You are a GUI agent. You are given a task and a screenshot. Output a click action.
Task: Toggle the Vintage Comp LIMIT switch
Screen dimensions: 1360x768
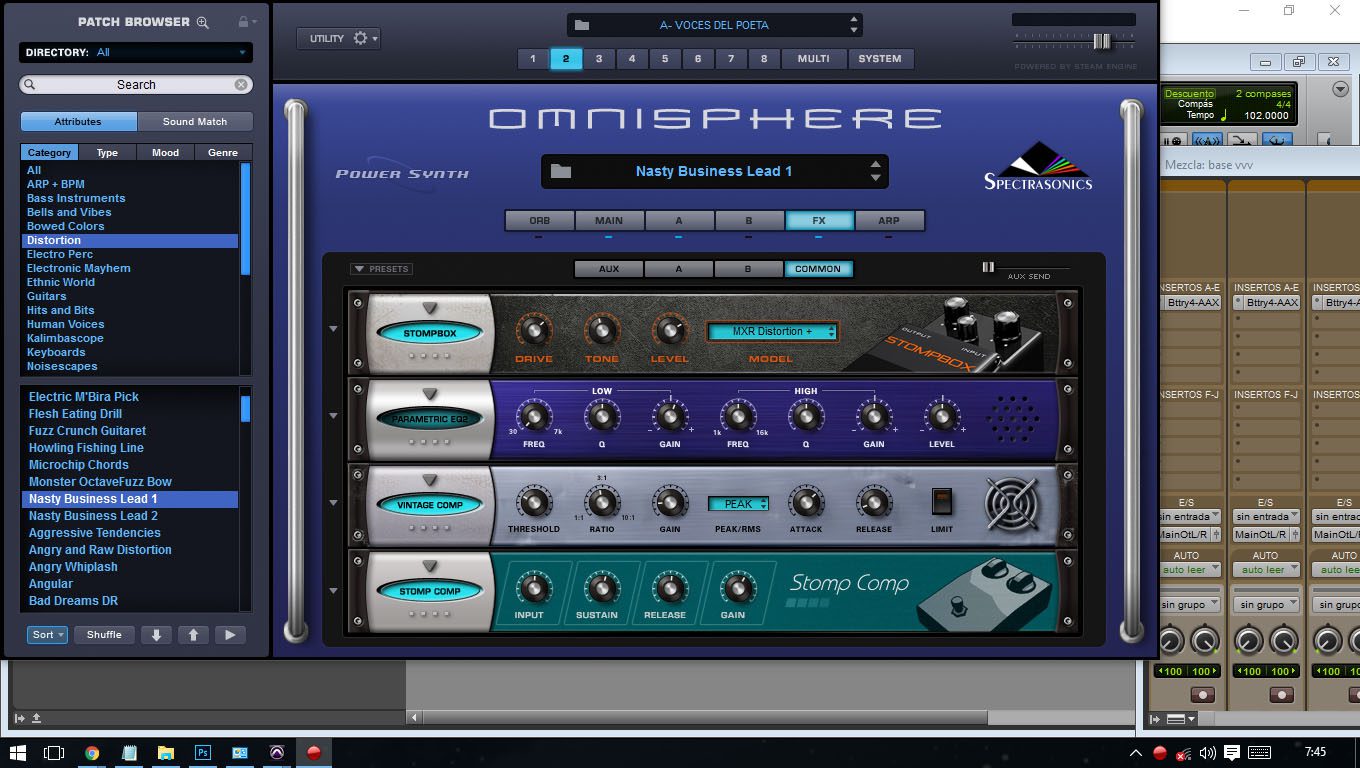click(x=941, y=501)
